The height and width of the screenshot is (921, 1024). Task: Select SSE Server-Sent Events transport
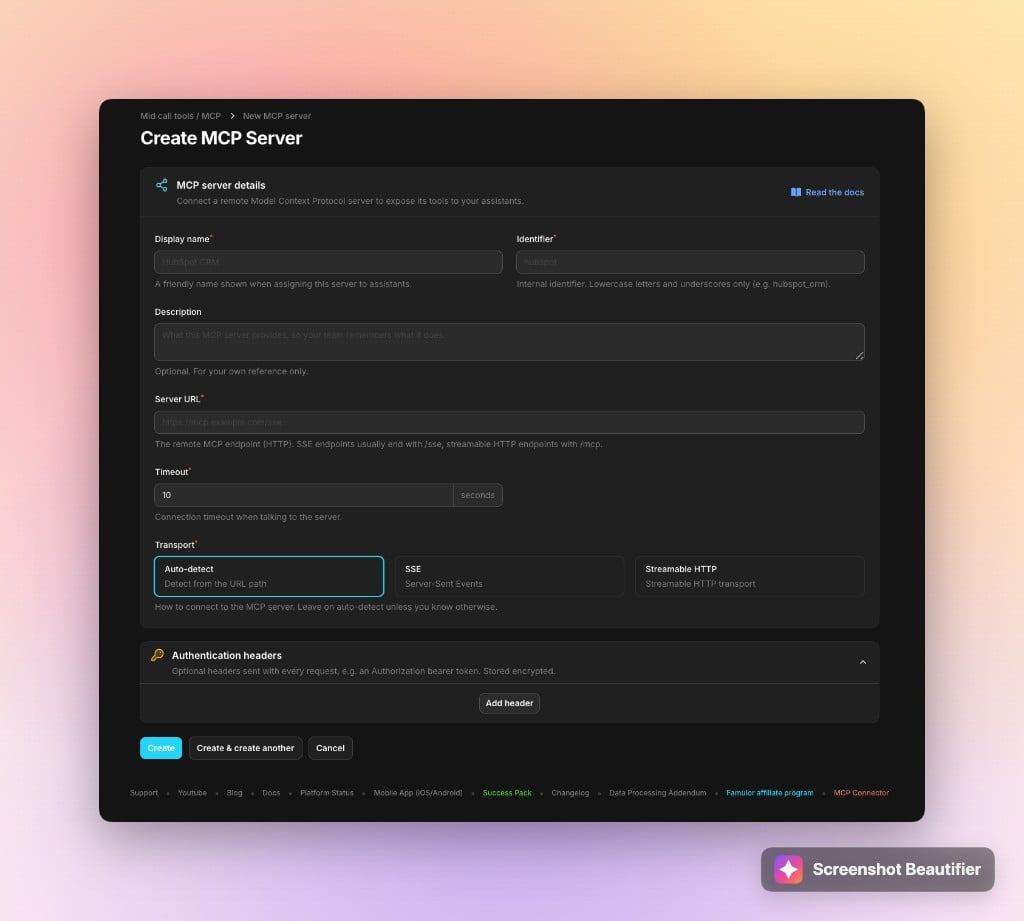[x=509, y=576]
